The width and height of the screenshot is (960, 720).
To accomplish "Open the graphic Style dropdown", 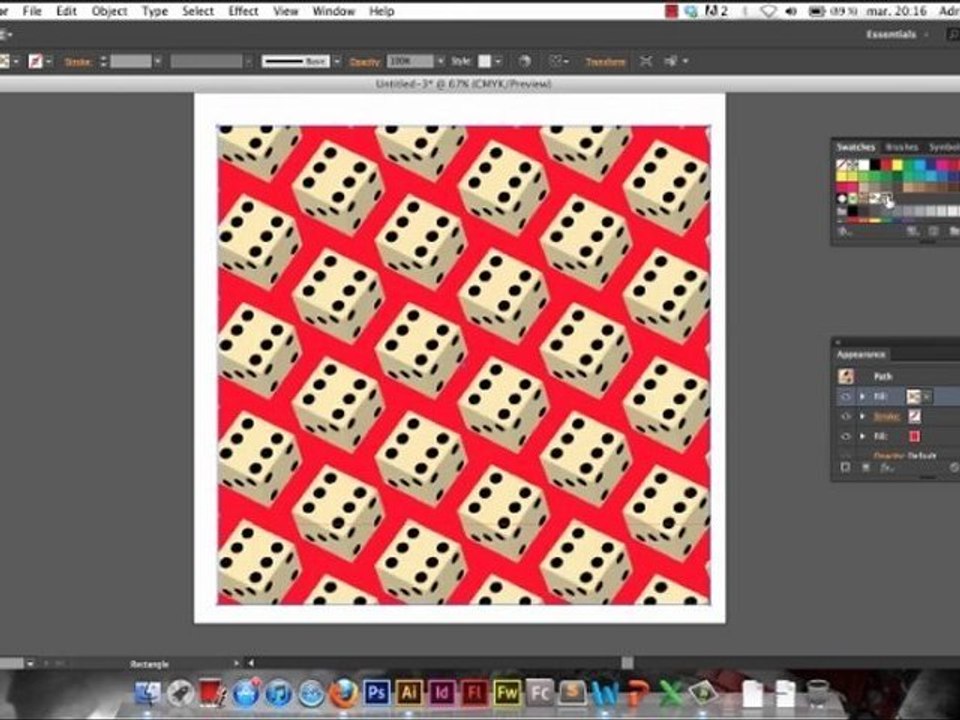I will 498,61.
